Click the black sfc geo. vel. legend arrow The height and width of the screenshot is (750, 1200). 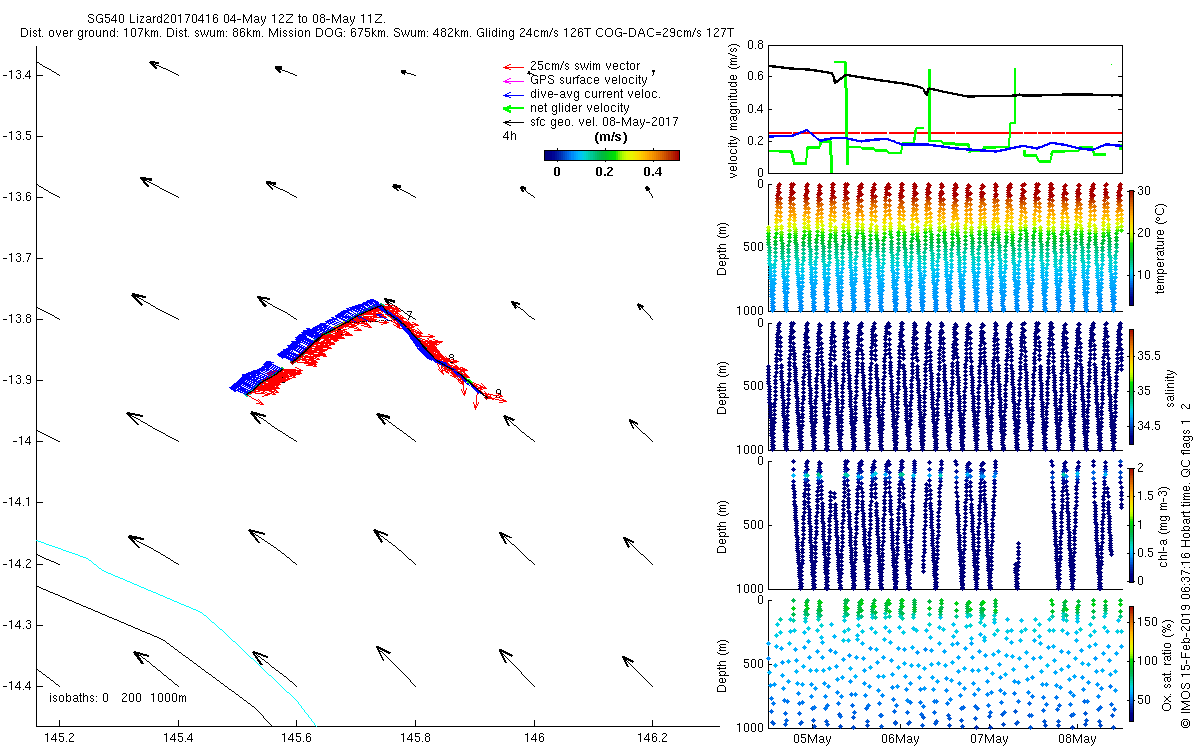pyautogui.click(x=514, y=122)
